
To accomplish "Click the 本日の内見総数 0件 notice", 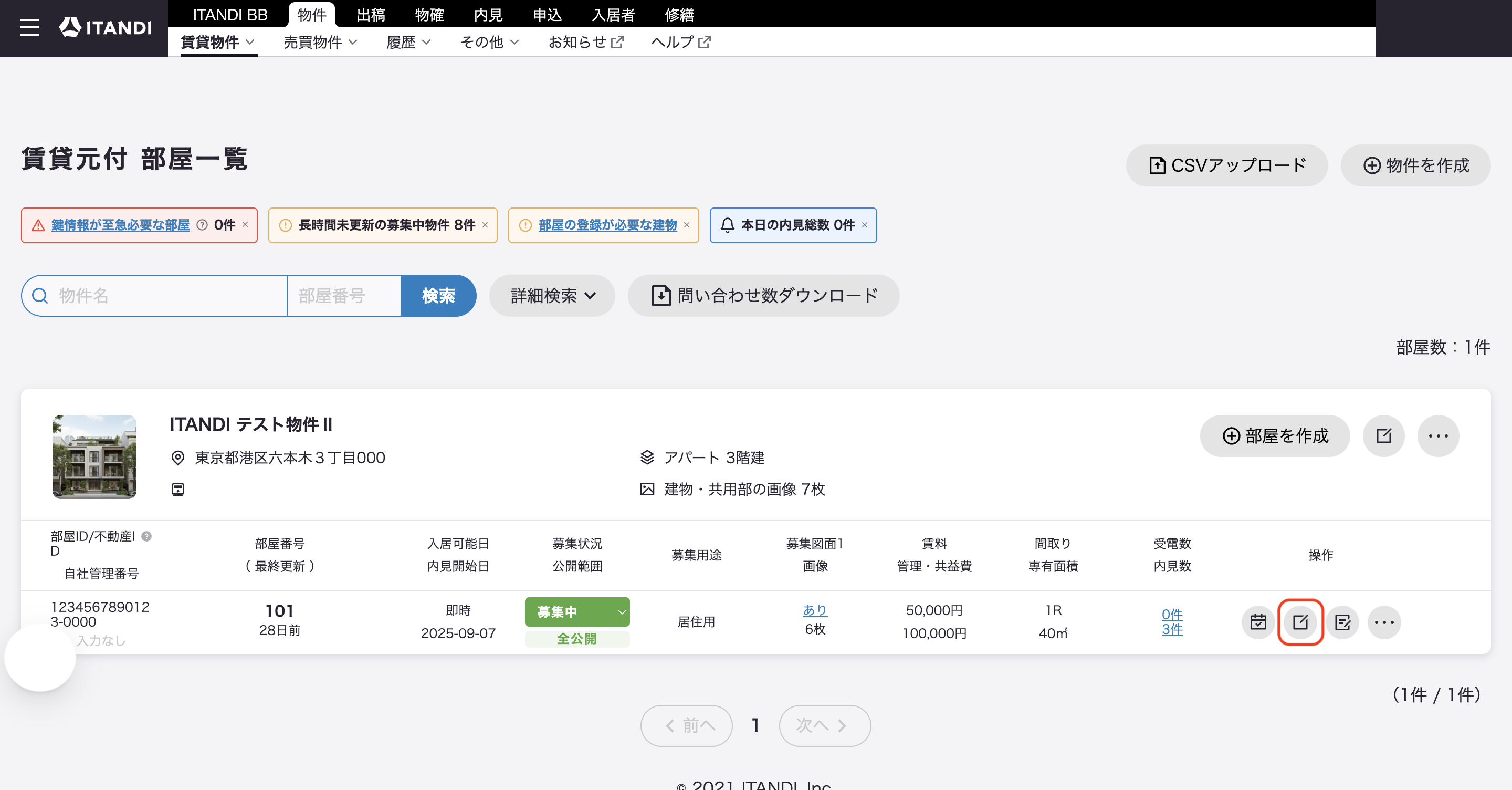I will pyautogui.click(x=793, y=225).
